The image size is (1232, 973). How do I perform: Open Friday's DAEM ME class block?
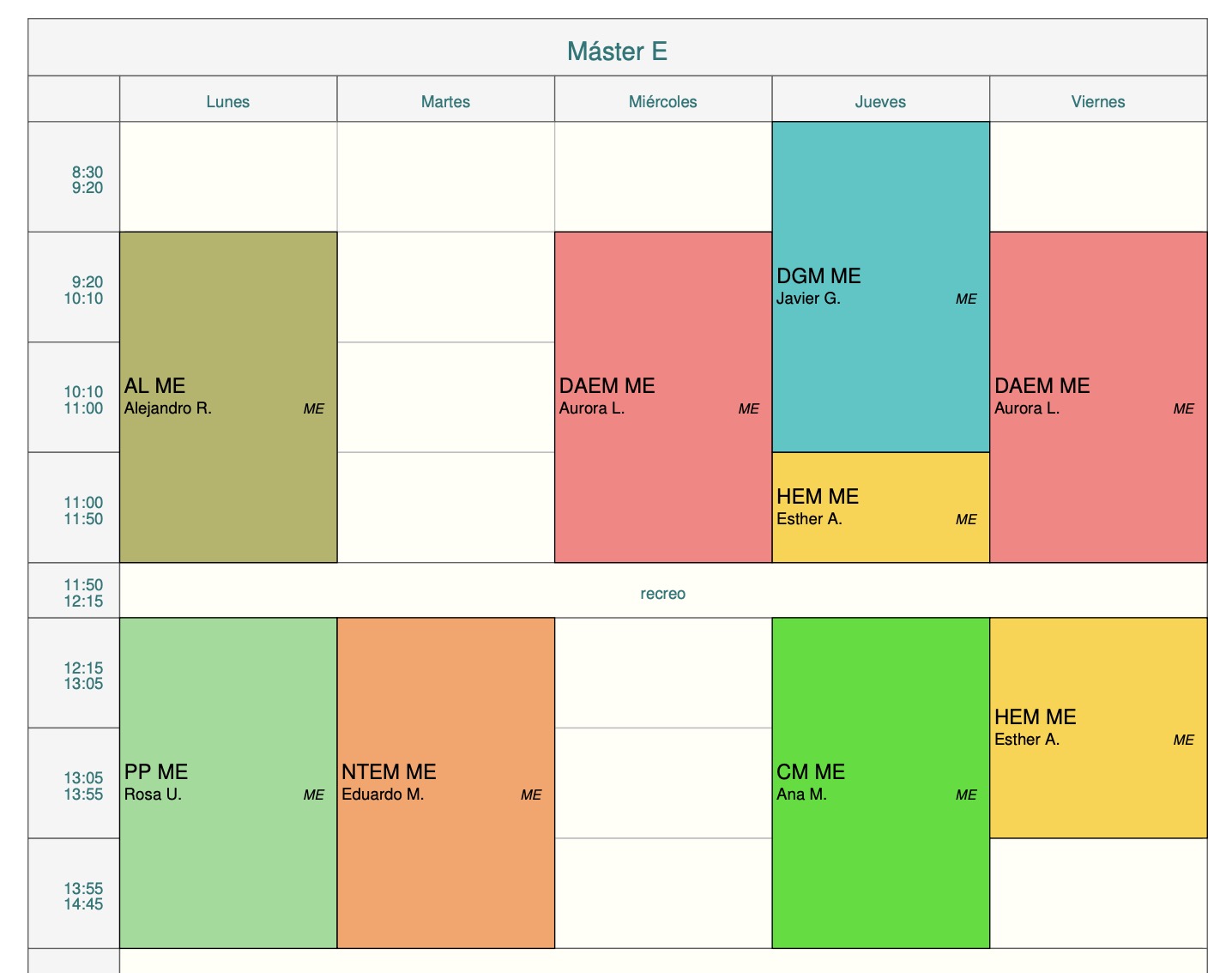pyautogui.click(x=1098, y=396)
